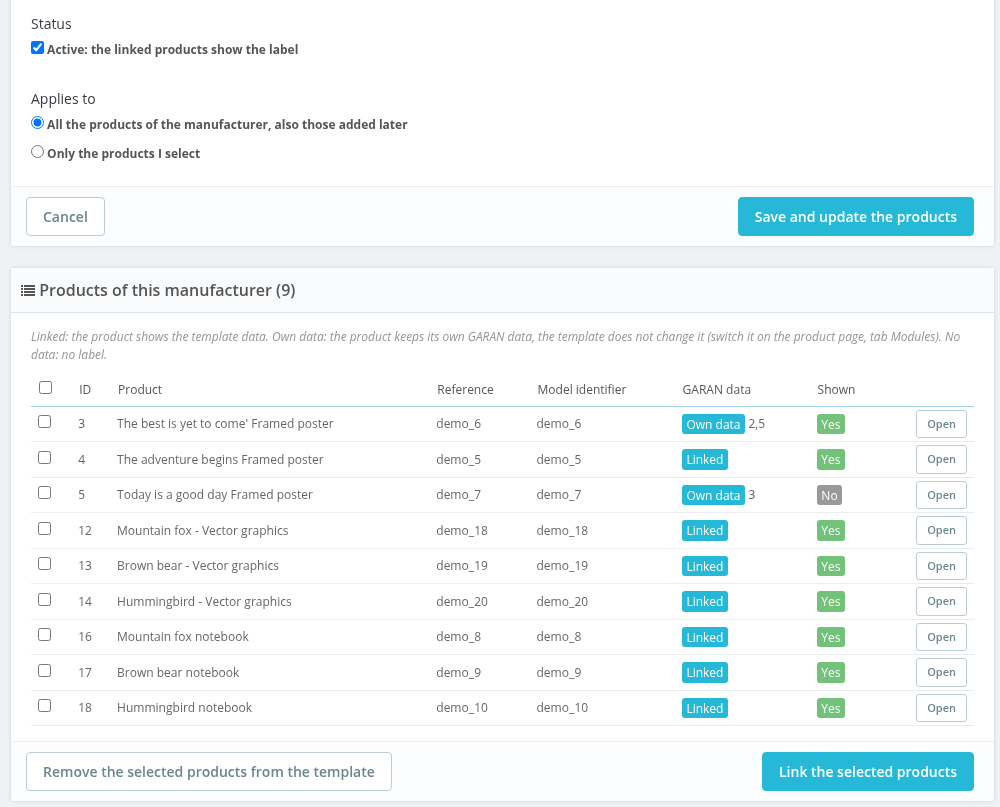Viewport: 1000px width, 807px height.
Task: Click the grey No badge in Shown column
Action: tap(829, 495)
